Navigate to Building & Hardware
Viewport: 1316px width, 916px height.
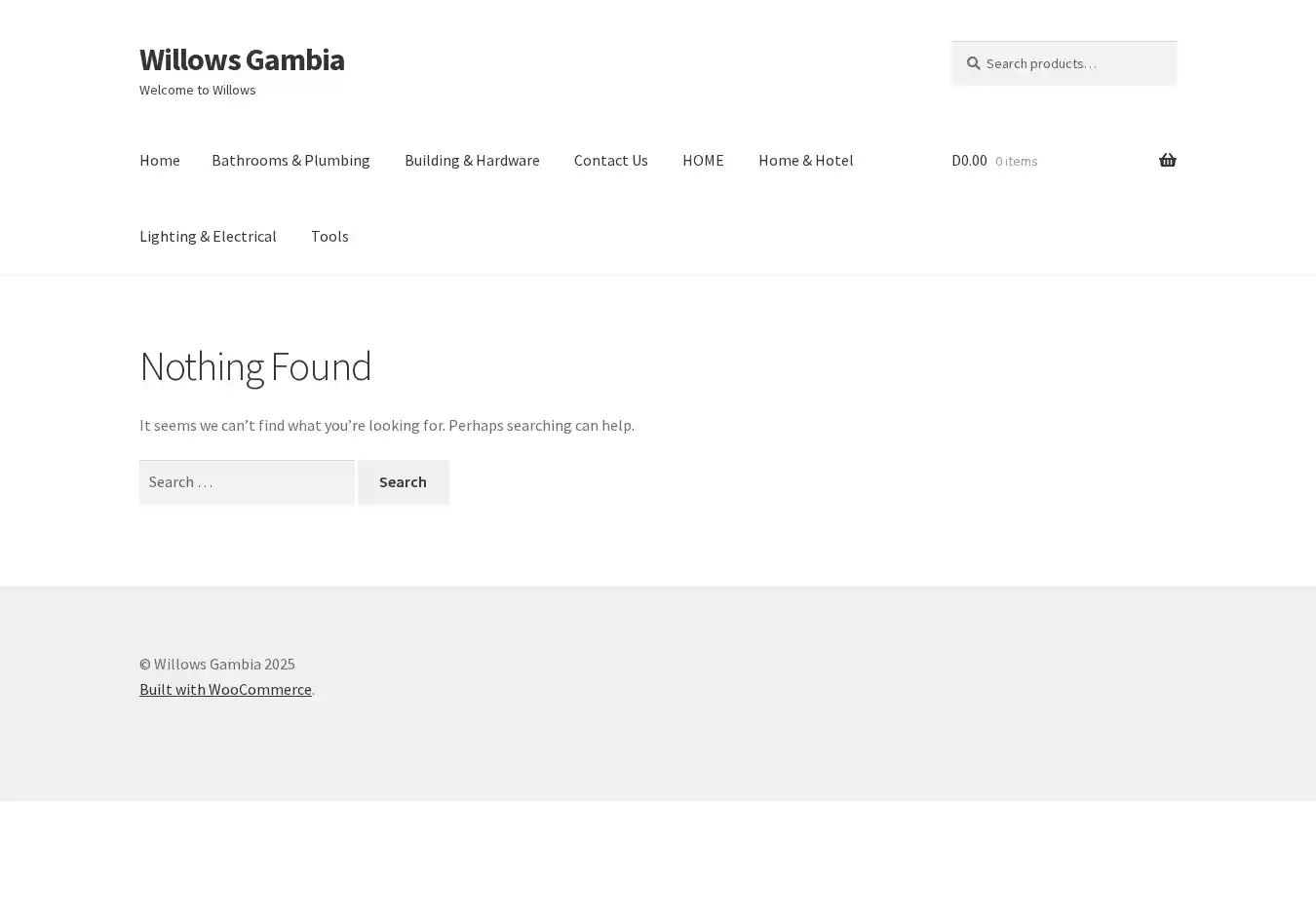point(472,160)
